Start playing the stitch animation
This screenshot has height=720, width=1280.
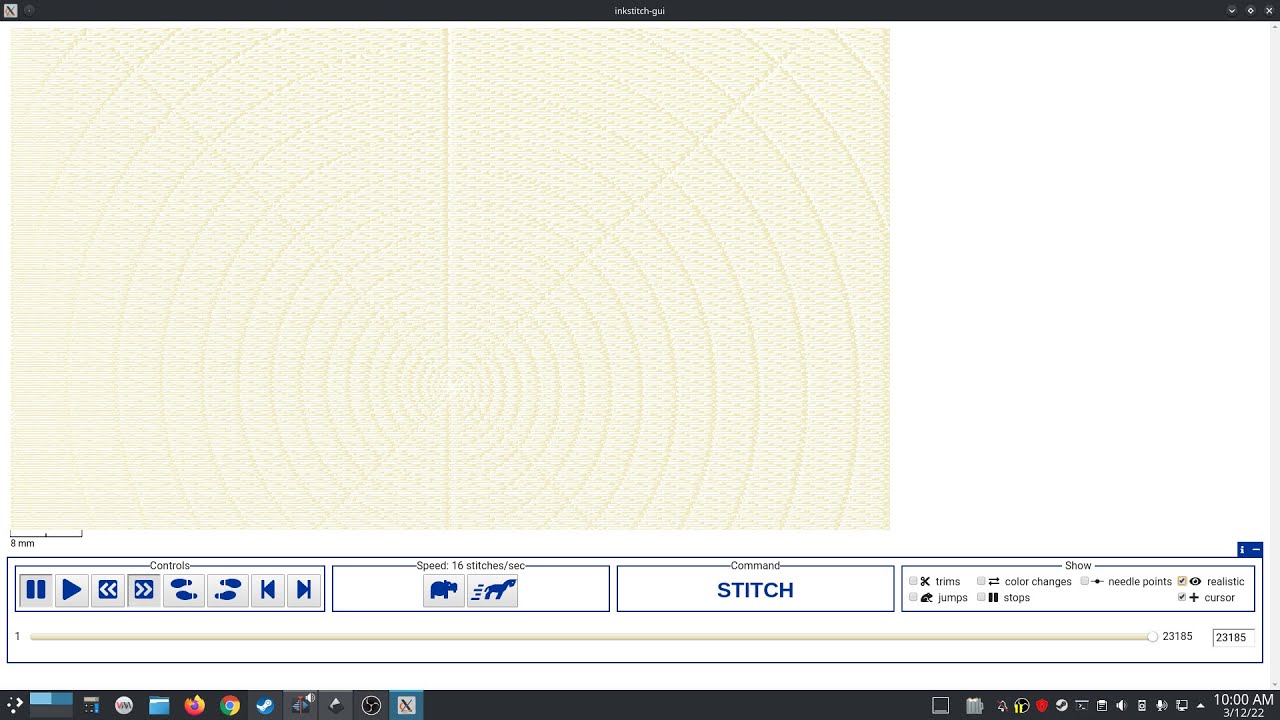(72, 590)
